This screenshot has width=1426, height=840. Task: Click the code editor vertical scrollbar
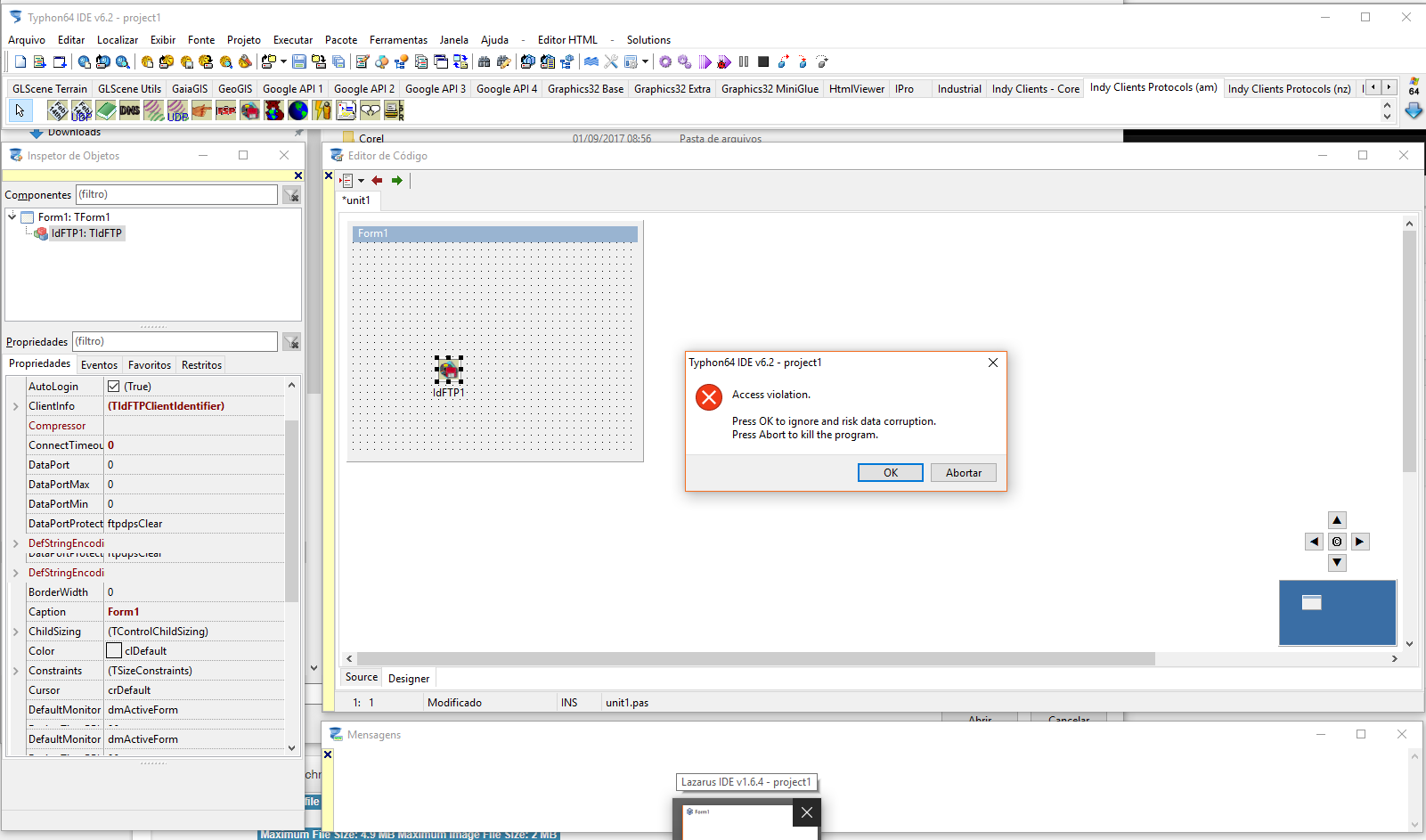tap(1409, 352)
